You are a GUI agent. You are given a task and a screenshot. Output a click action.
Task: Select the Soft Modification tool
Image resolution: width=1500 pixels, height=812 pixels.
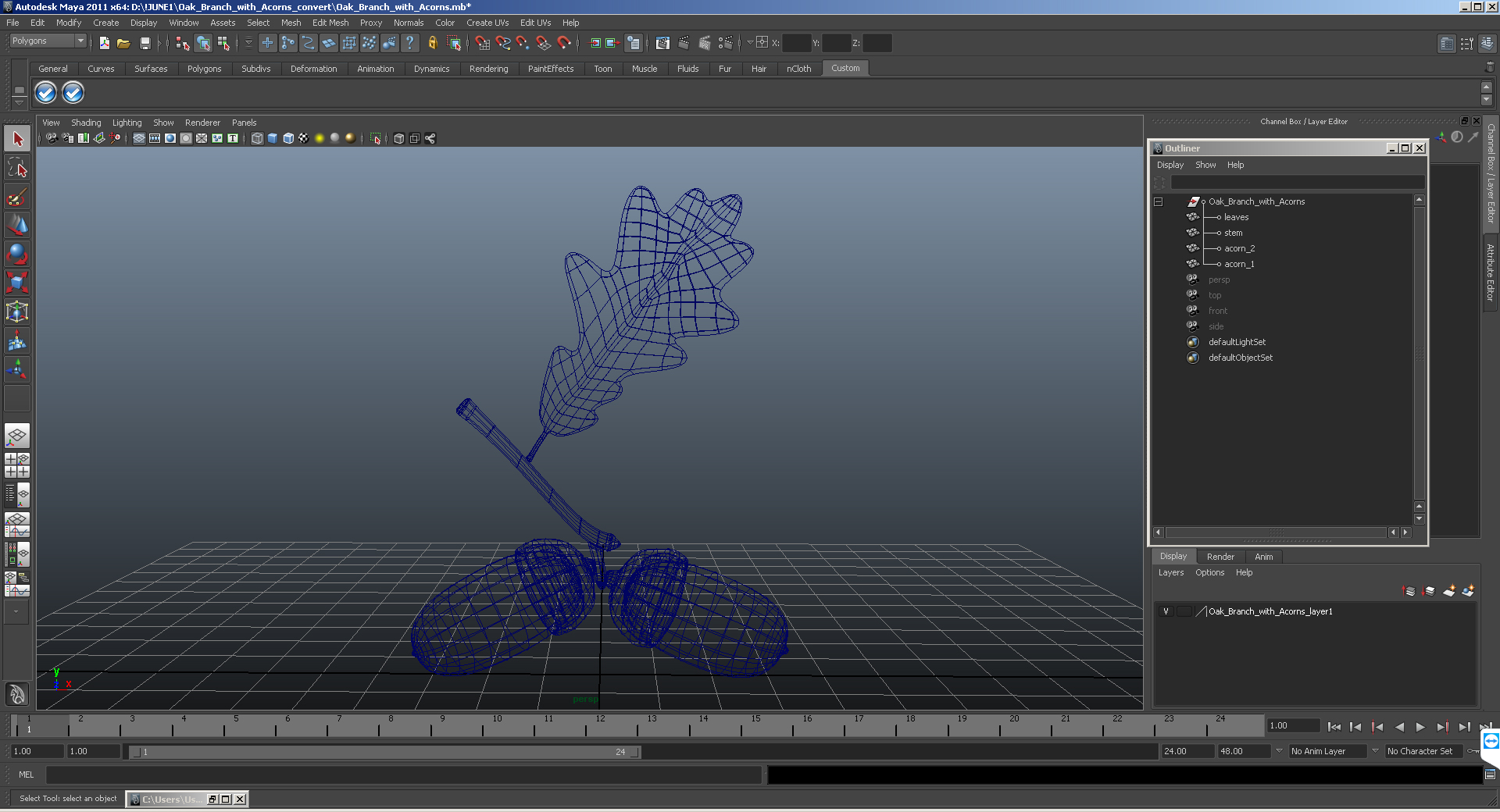click(x=17, y=340)
